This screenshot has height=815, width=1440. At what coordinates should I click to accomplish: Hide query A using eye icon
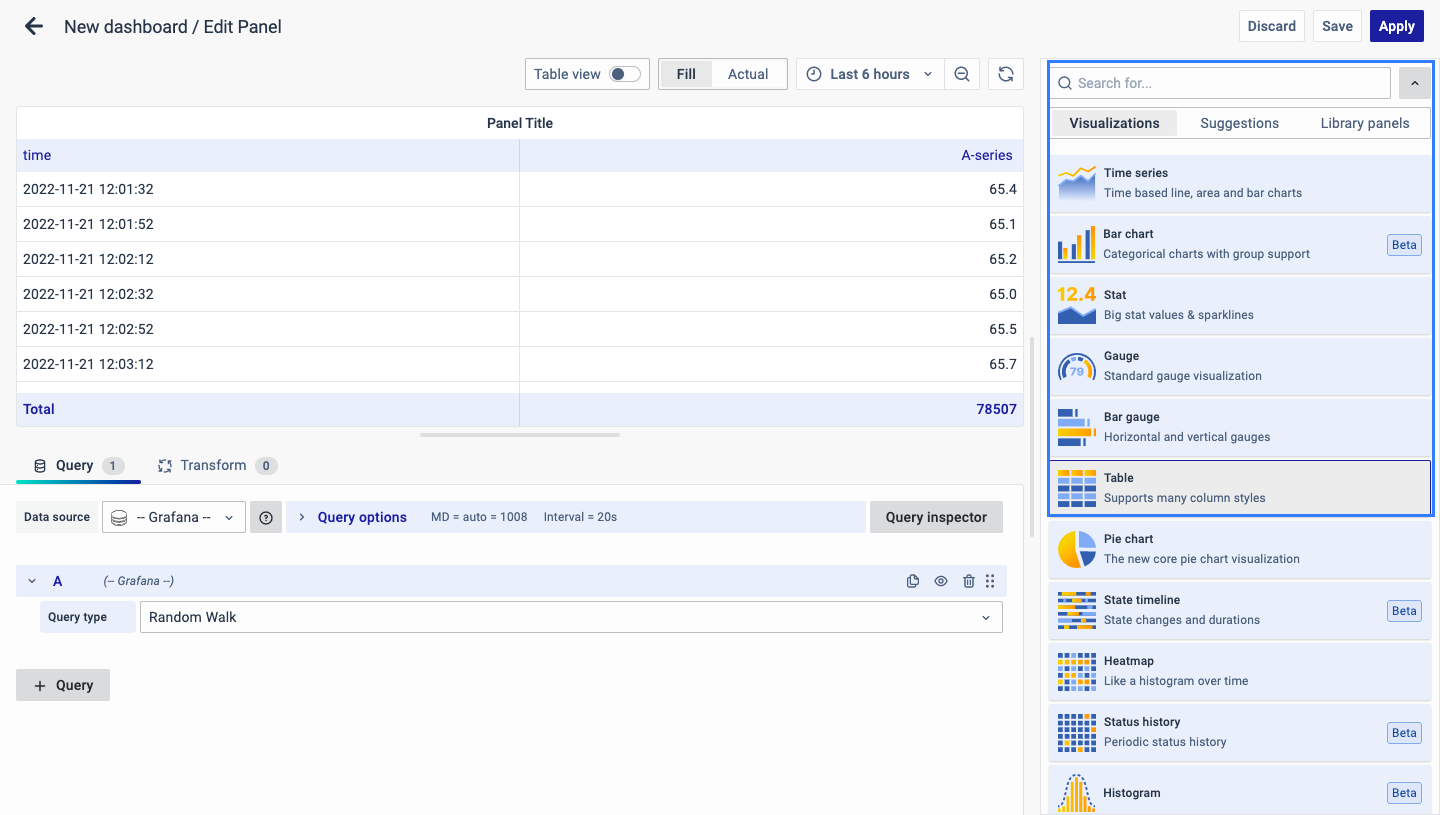(x=941, y=581)
